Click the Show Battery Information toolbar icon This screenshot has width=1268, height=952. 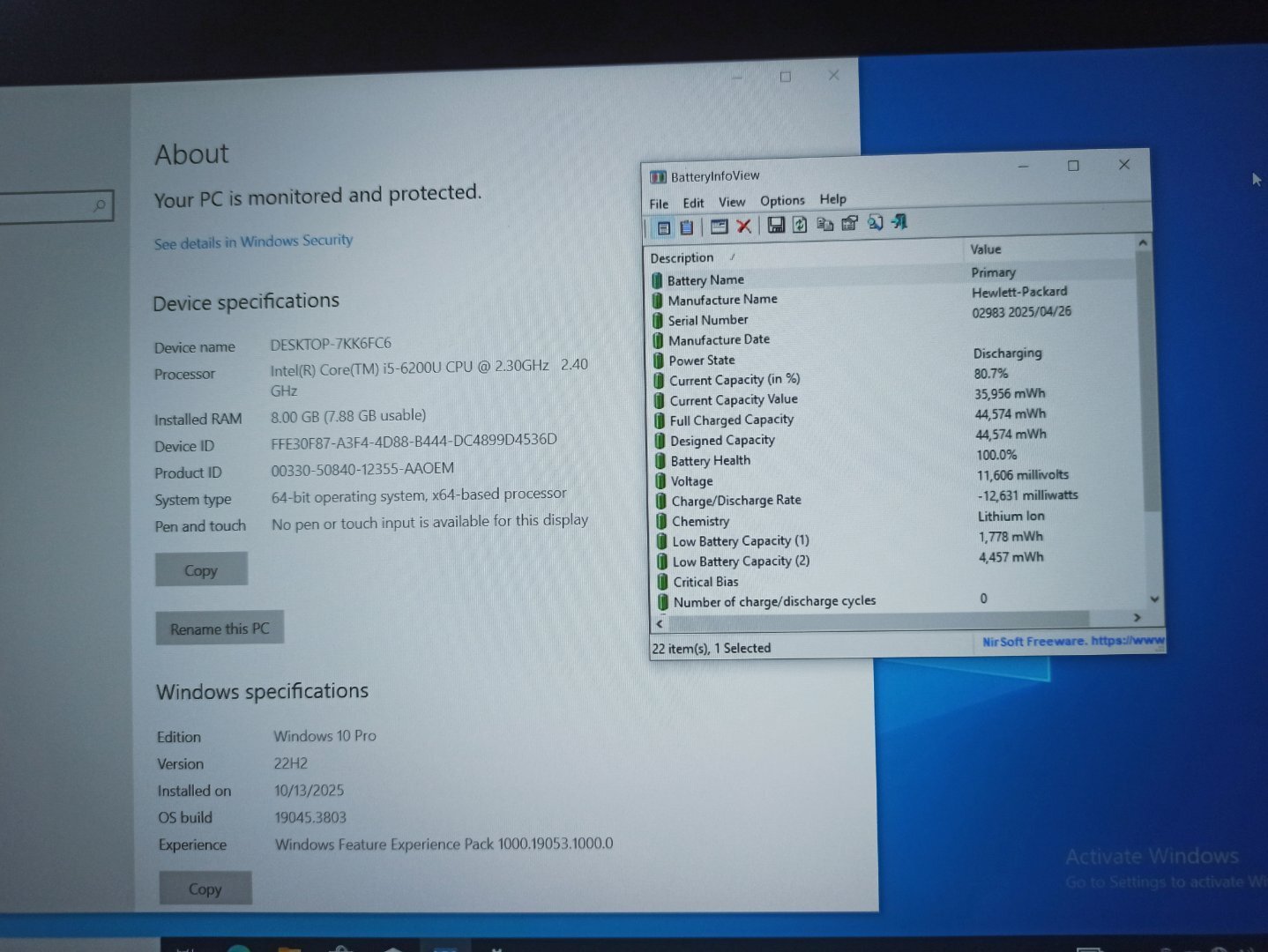click(x=664, y=227)
